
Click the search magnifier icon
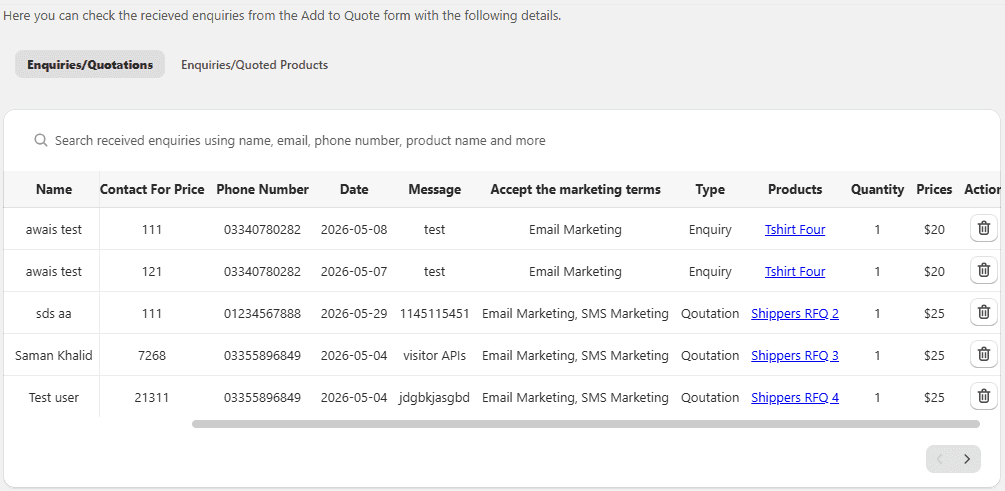(x=41, y=140)
